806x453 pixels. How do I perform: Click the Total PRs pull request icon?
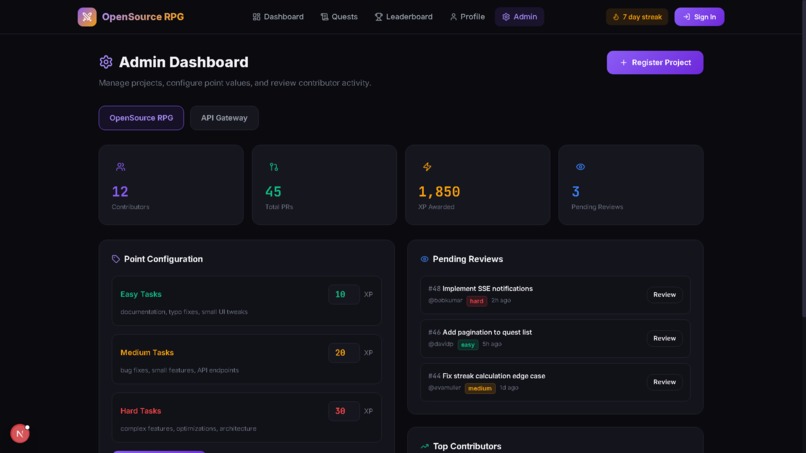273,167
